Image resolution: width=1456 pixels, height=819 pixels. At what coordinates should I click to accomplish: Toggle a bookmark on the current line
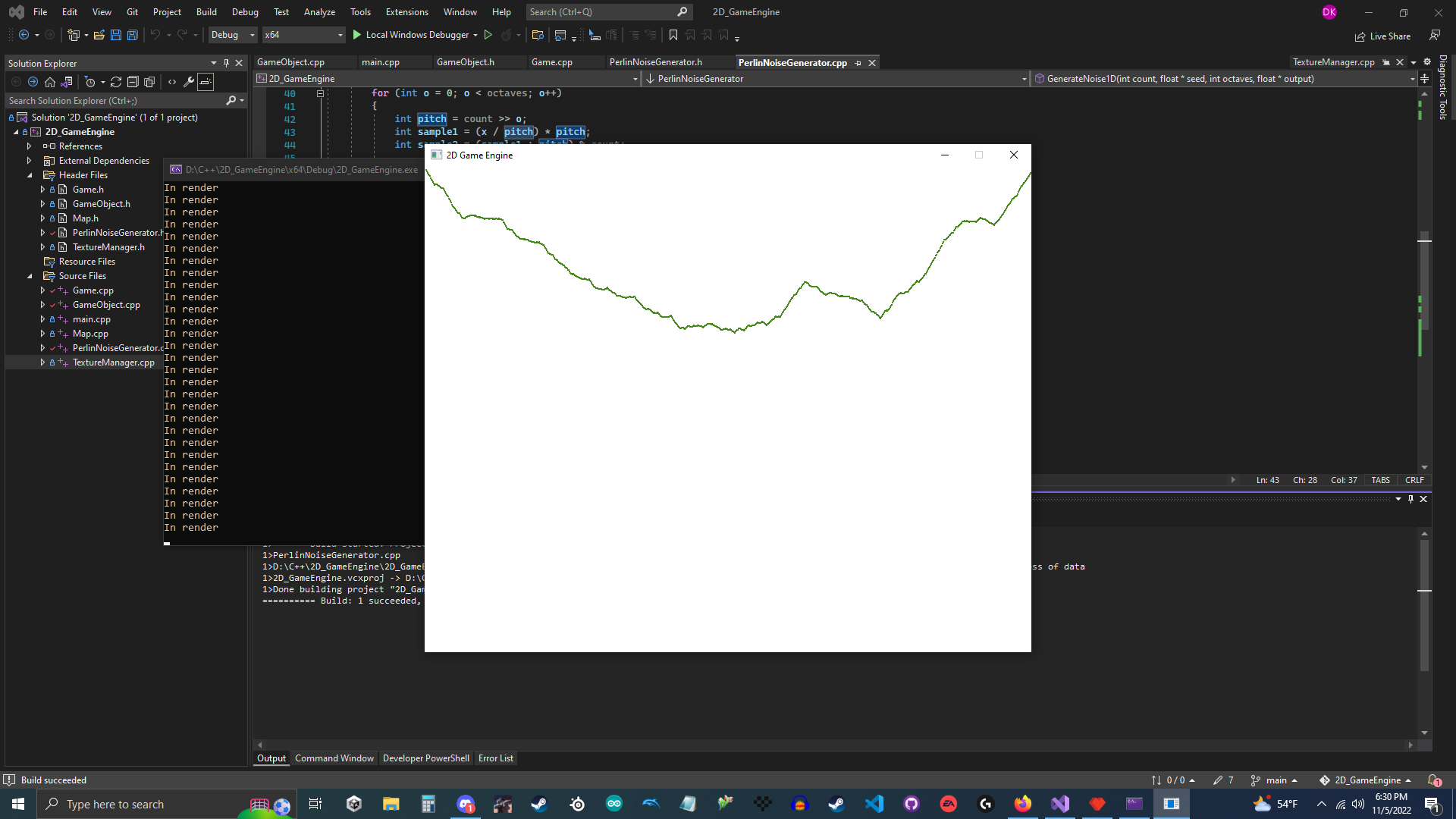coord(673,35)
